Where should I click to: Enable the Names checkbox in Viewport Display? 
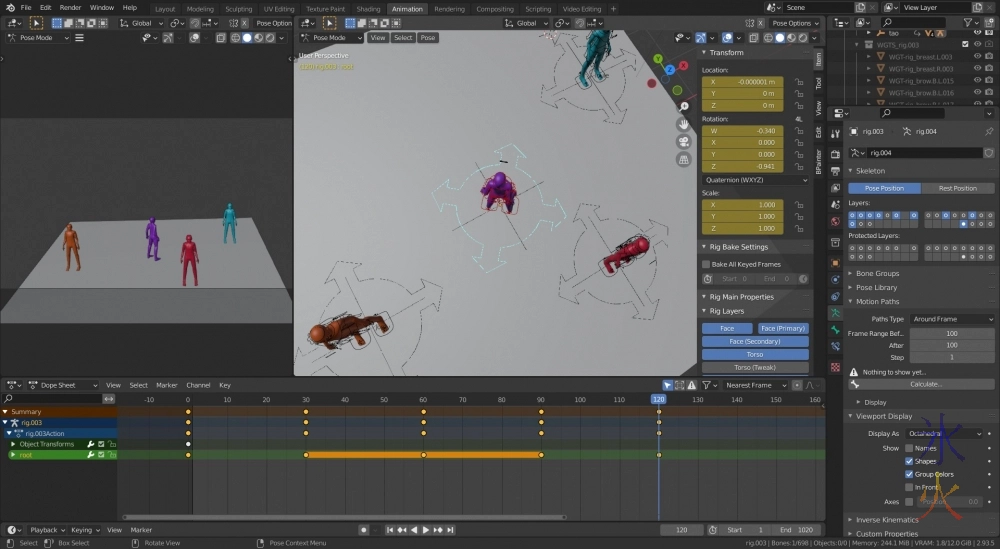point(909,448)
